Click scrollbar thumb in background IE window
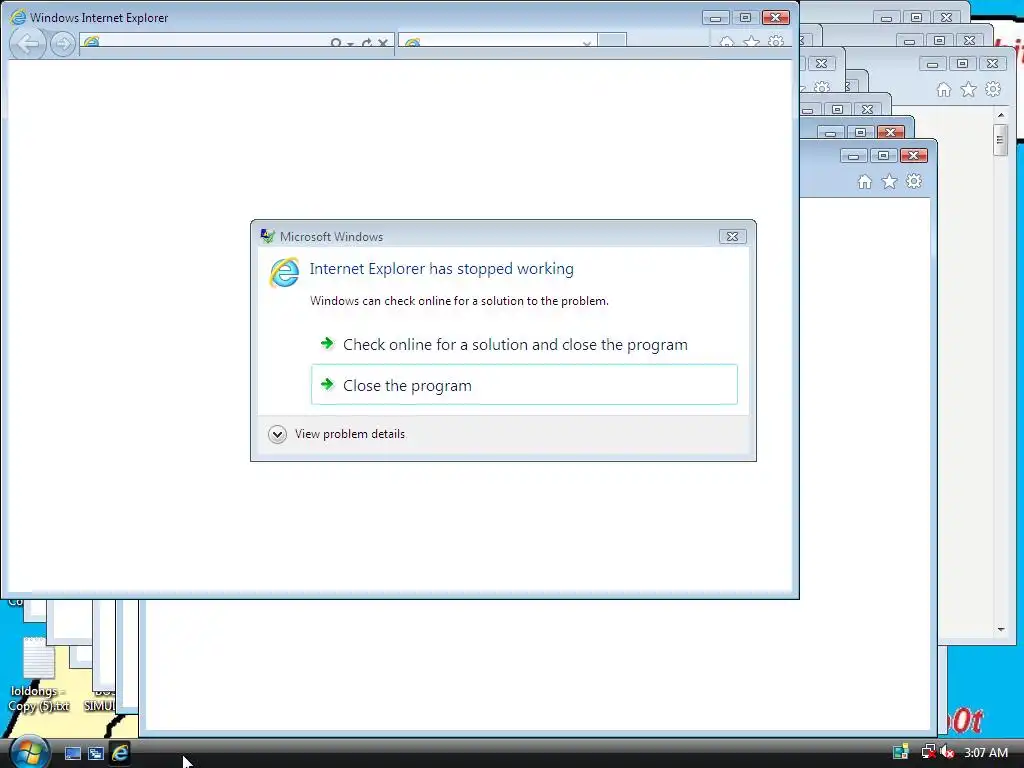 click(1000, 139)
